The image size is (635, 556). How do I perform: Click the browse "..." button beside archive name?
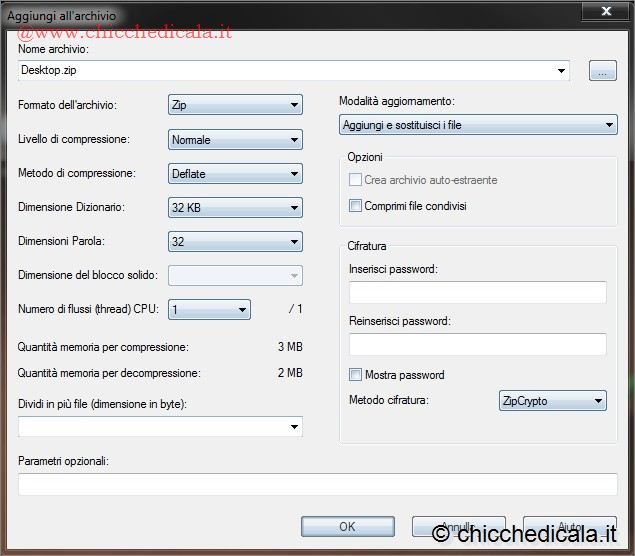pos(602,70)
